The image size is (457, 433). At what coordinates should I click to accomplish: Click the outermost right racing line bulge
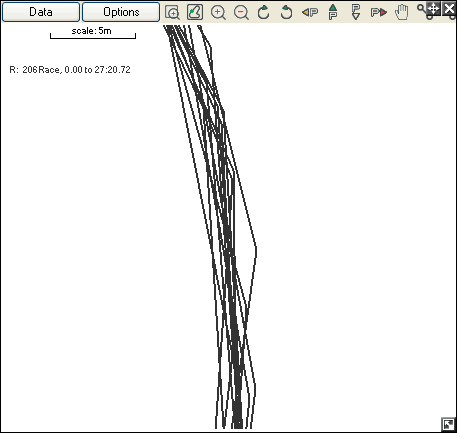tap(256, 248)
